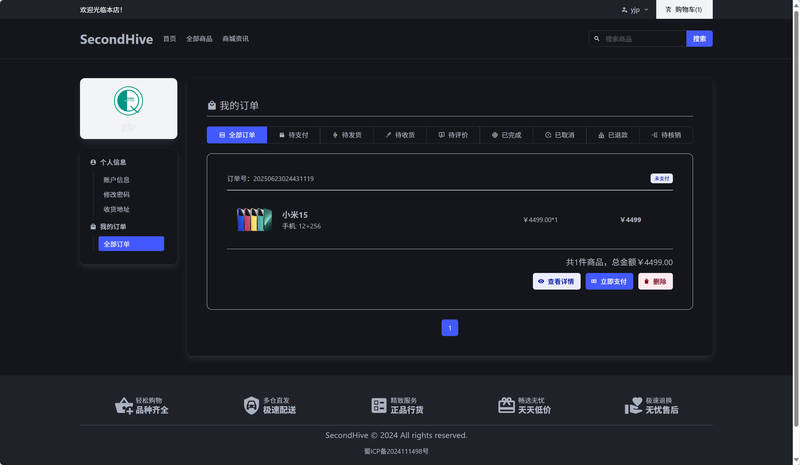Click the blue 搜索 button

pos(699,39)
